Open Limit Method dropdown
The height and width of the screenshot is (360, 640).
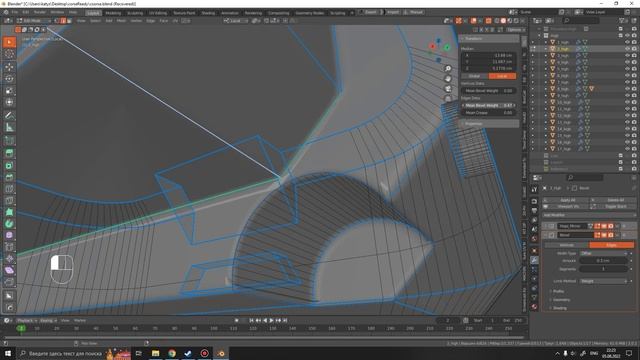[x=603, y=281]
